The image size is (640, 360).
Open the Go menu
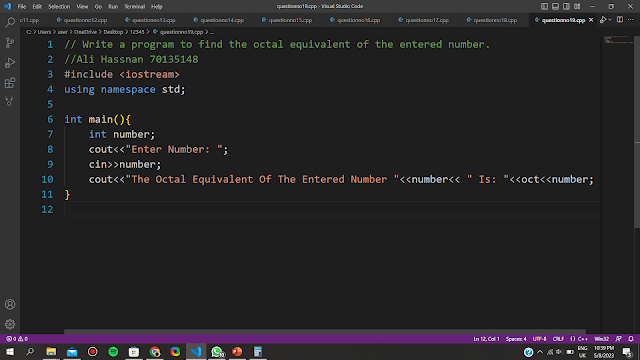[x=98, y=7]
